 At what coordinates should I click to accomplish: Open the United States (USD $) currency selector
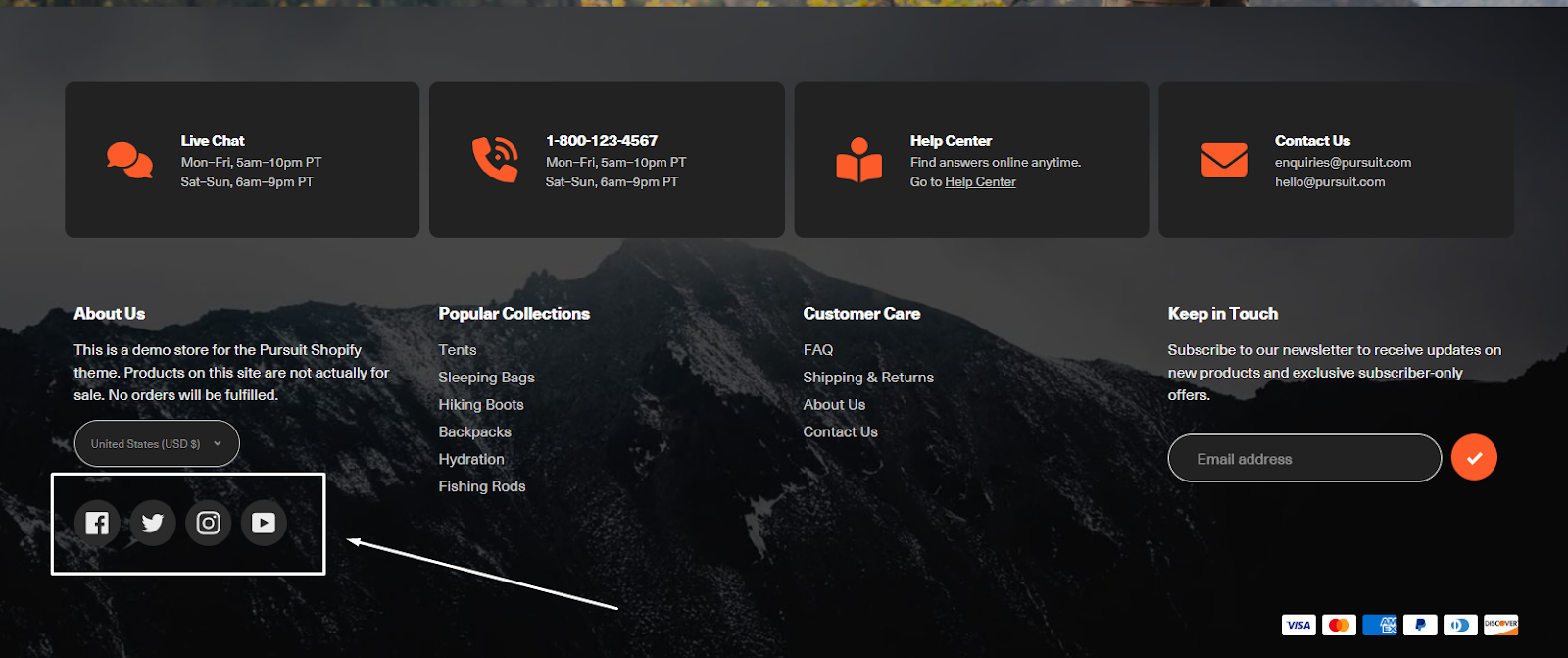pos(157,444)
